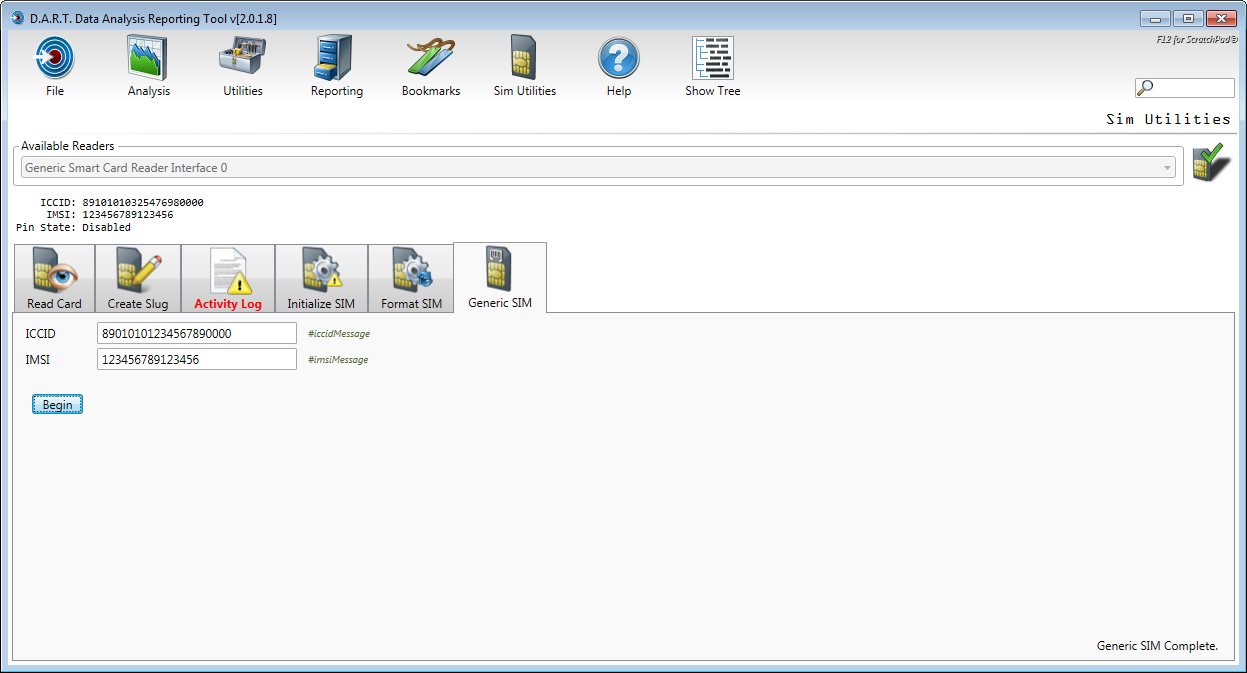Viewport: 1247px width, 673px height.
Task: Click the Generic SIM Complete status text
Action: (x=1158, y=646)
